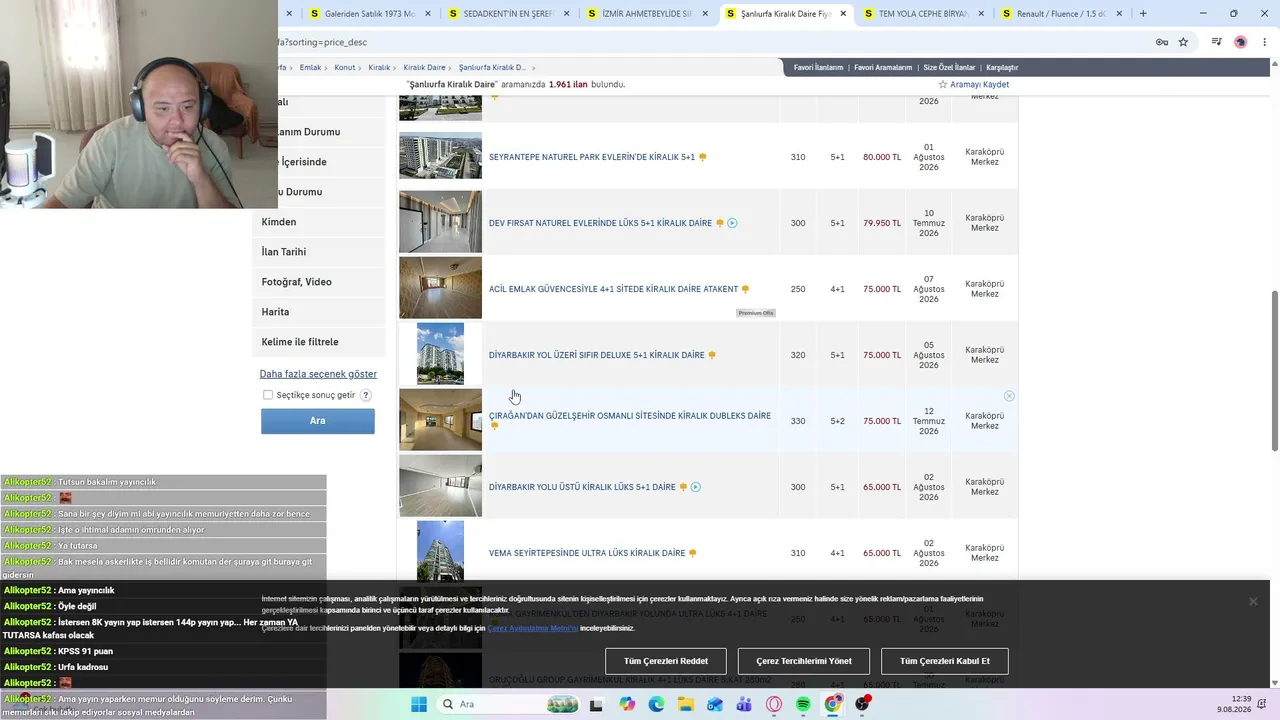The image size is (1280, 720).
Task: Open thumbnail of DİYARBAKIR YOL ÜZERİ listing
Action: [x=440, y=354]
